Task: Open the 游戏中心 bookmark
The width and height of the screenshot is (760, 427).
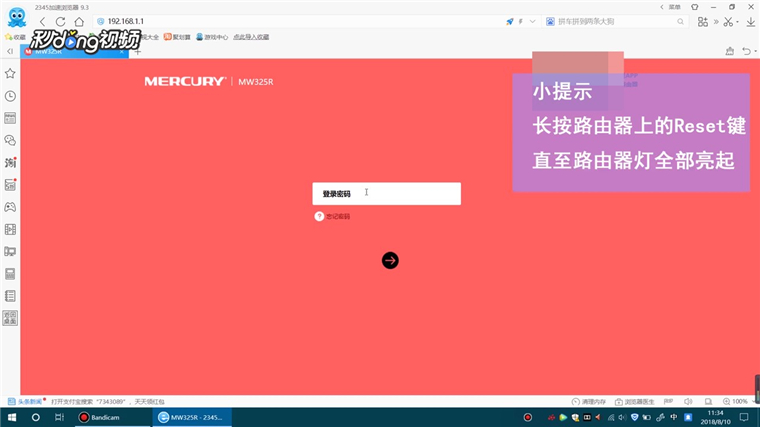Action: pos(212,37)
